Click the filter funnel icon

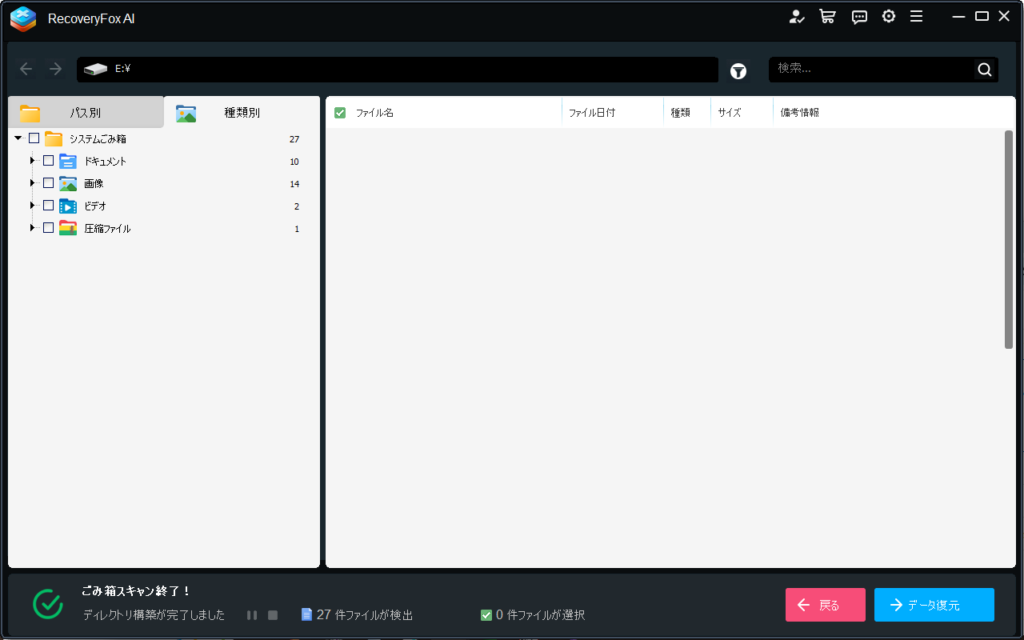738,70
